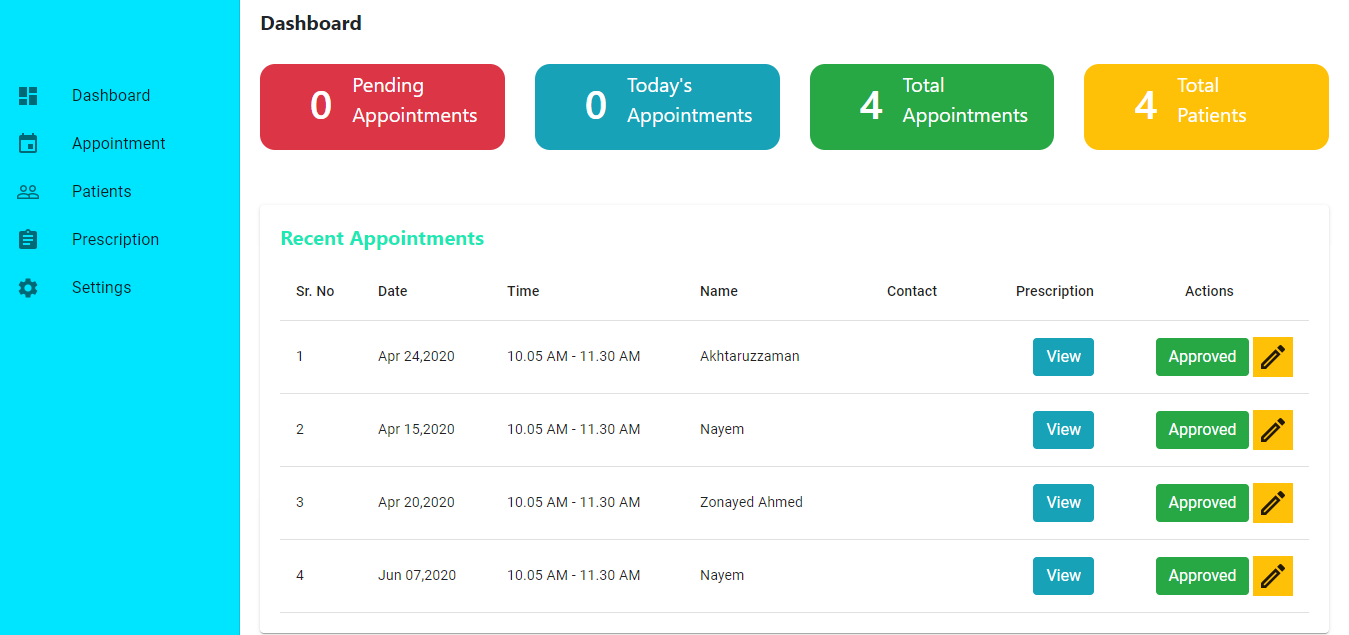Click pencil edit icon for Zonayed Ahmed
Screen dimensions: 1349x635
point(1272,503)
